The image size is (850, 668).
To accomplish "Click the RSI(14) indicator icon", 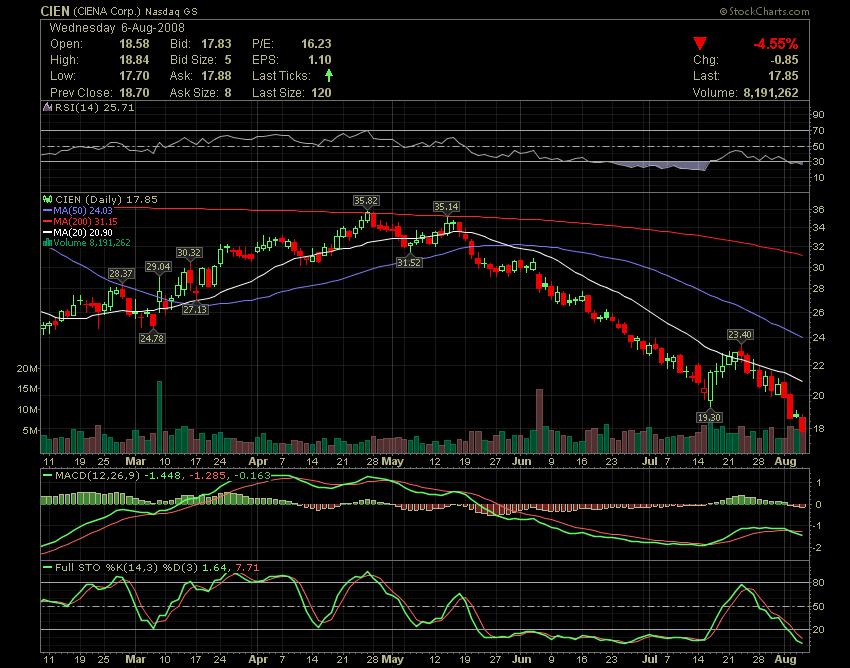I will 47,107.
